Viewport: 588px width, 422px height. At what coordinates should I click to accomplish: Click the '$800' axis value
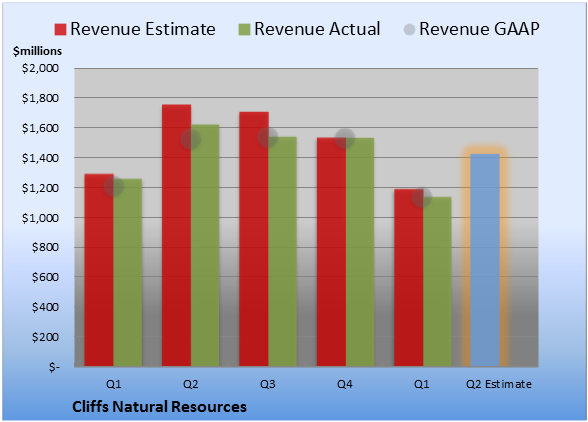45,247
